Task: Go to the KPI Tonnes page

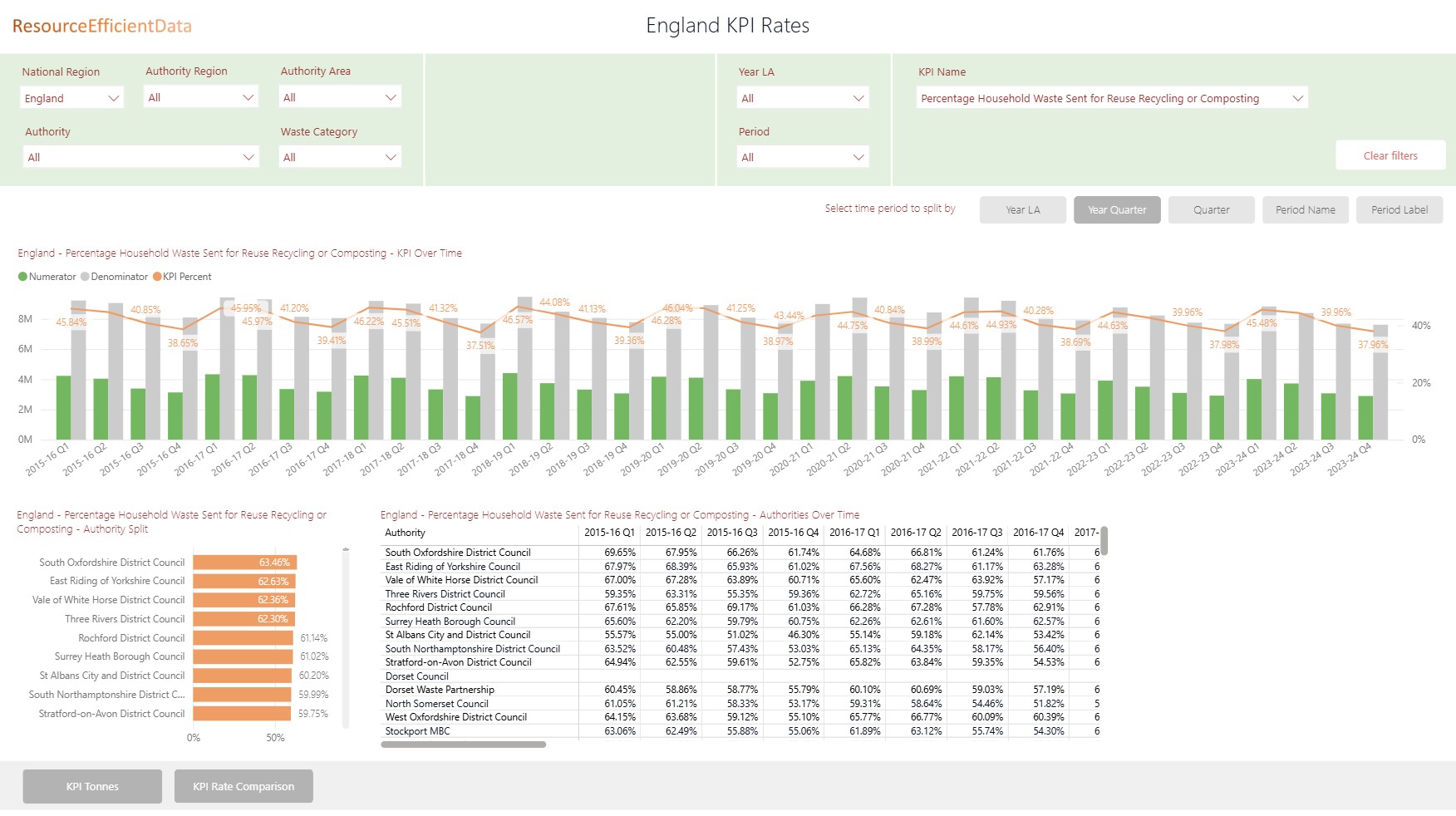Action: [92, 786]
